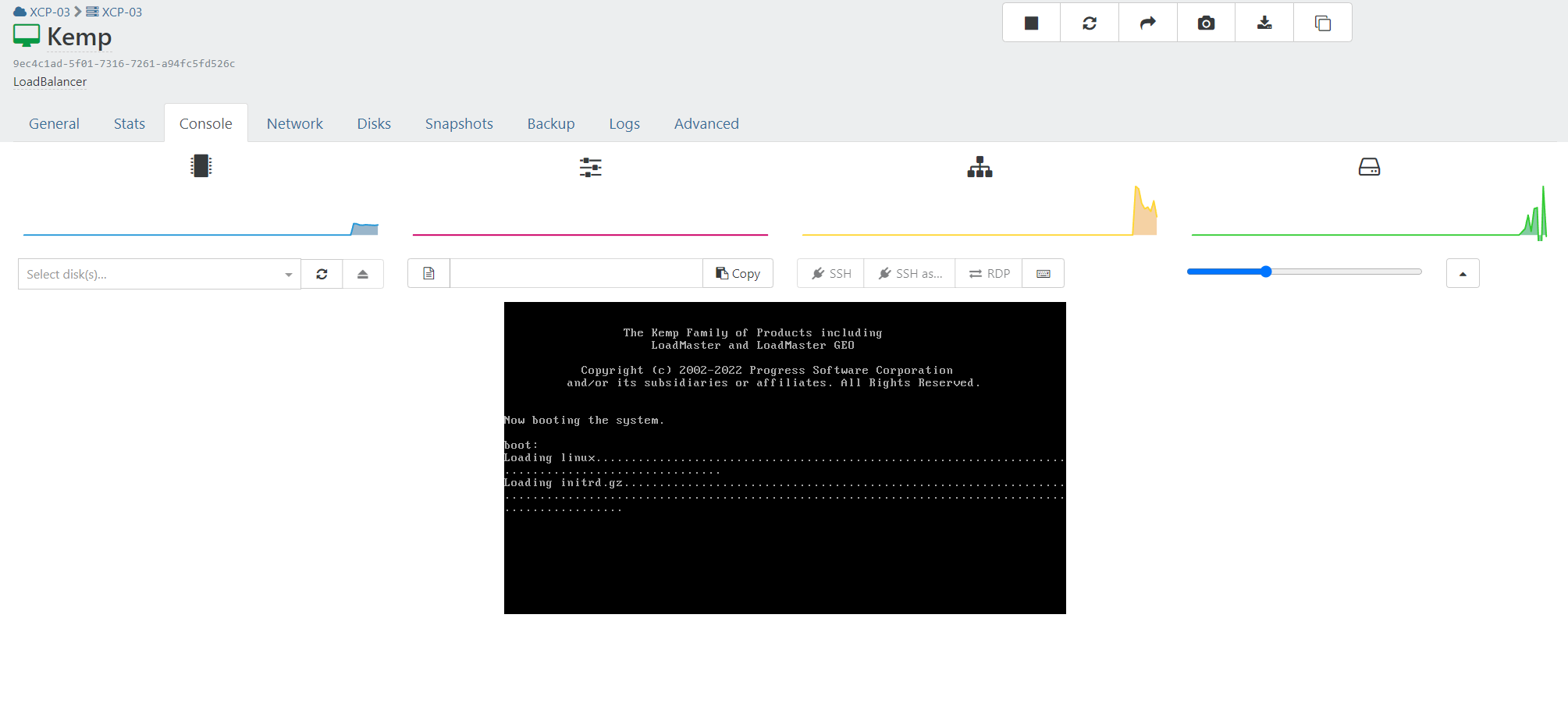The image size is (1568, 714).
Task: Reboot the VM using the refresh arrows icon
Action: [x=1090, y=23]
